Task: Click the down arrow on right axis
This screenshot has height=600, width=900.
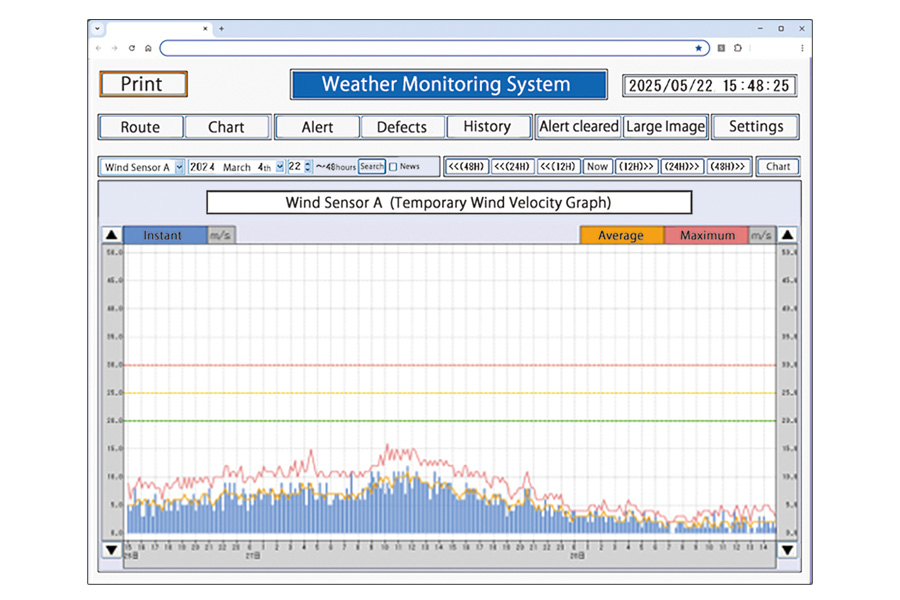Action: pos(788,550)
